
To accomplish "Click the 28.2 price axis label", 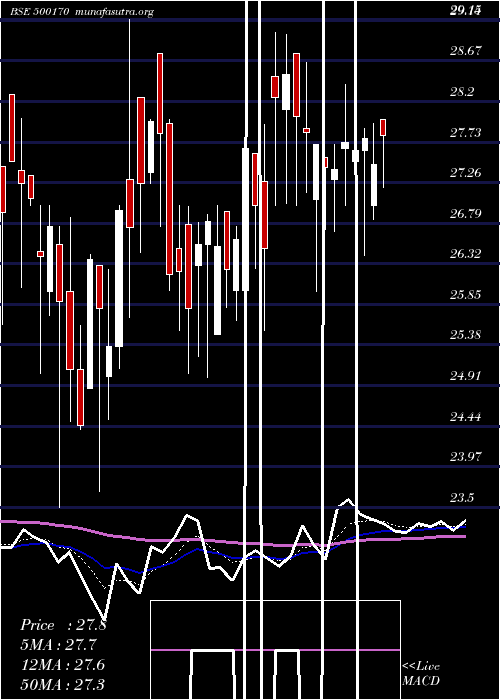I will [x=462, y=92].
